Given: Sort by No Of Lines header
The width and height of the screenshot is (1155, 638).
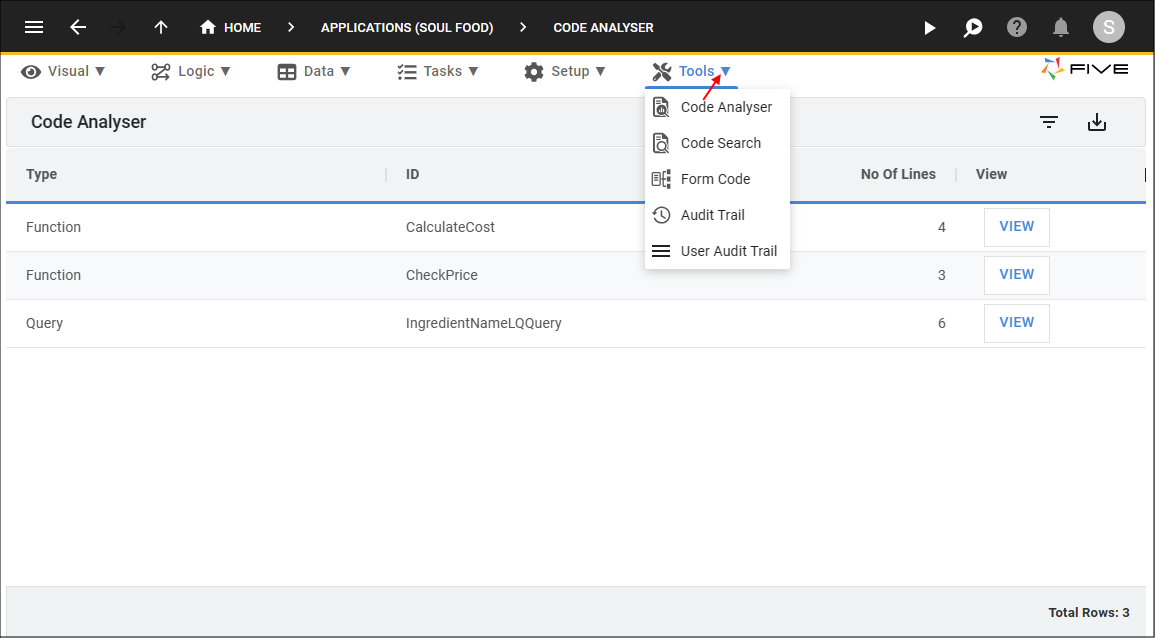Looking at the screenshot, I should (x=898, y=175).
